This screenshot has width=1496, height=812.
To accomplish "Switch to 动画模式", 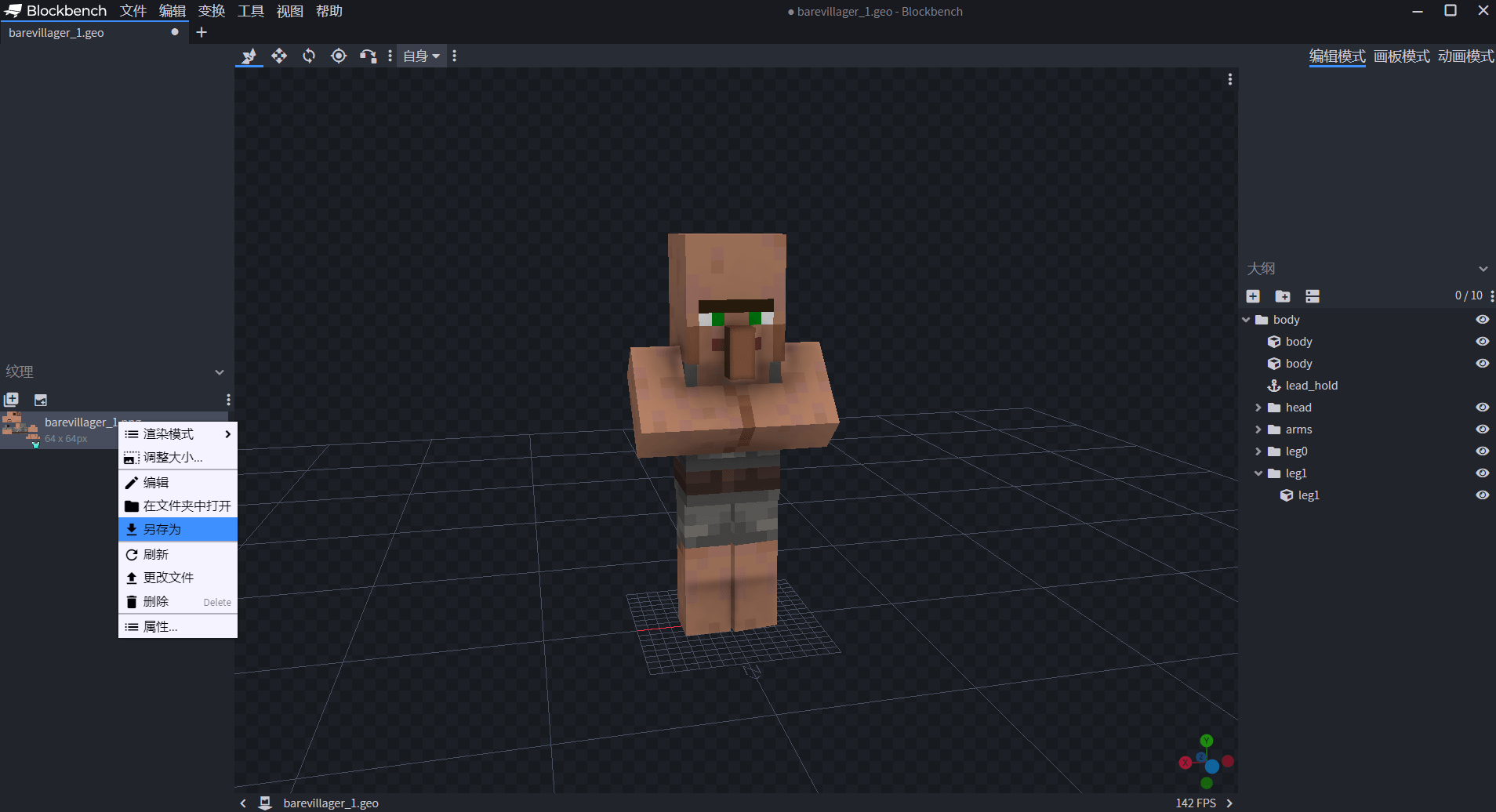I will [1465, 56].
